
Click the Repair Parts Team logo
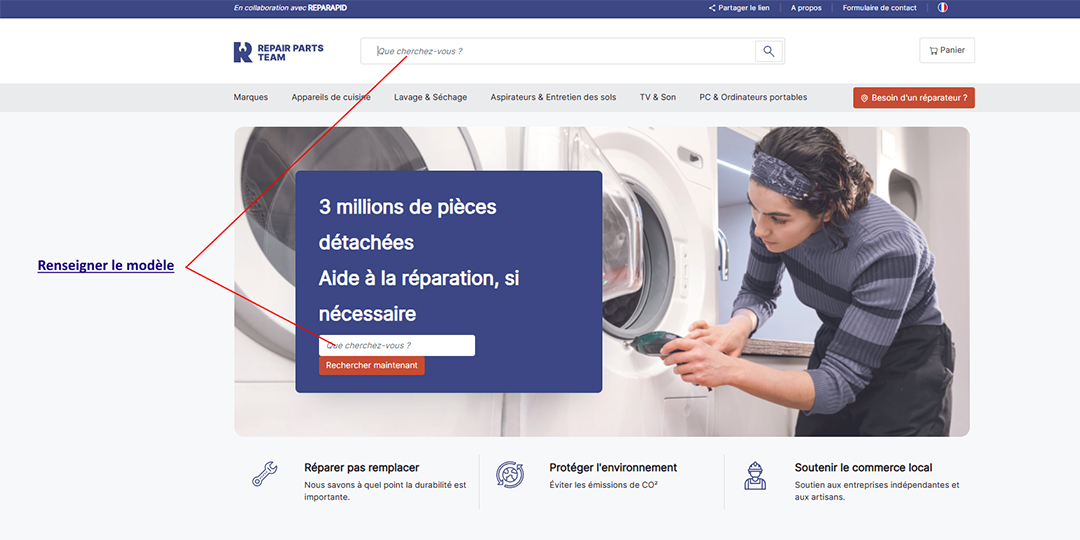click(x=278, y=52)
